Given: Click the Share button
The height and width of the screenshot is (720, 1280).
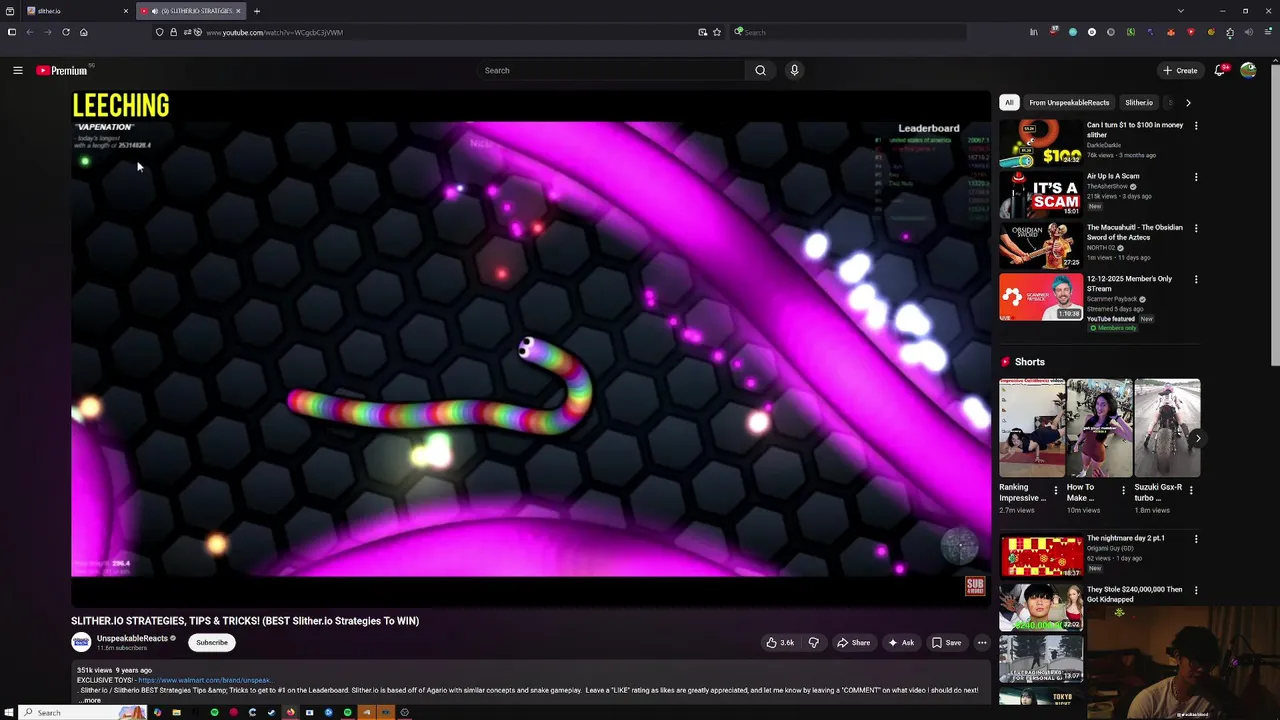Looking at the screenshot, I should click(x=853, y=643).
